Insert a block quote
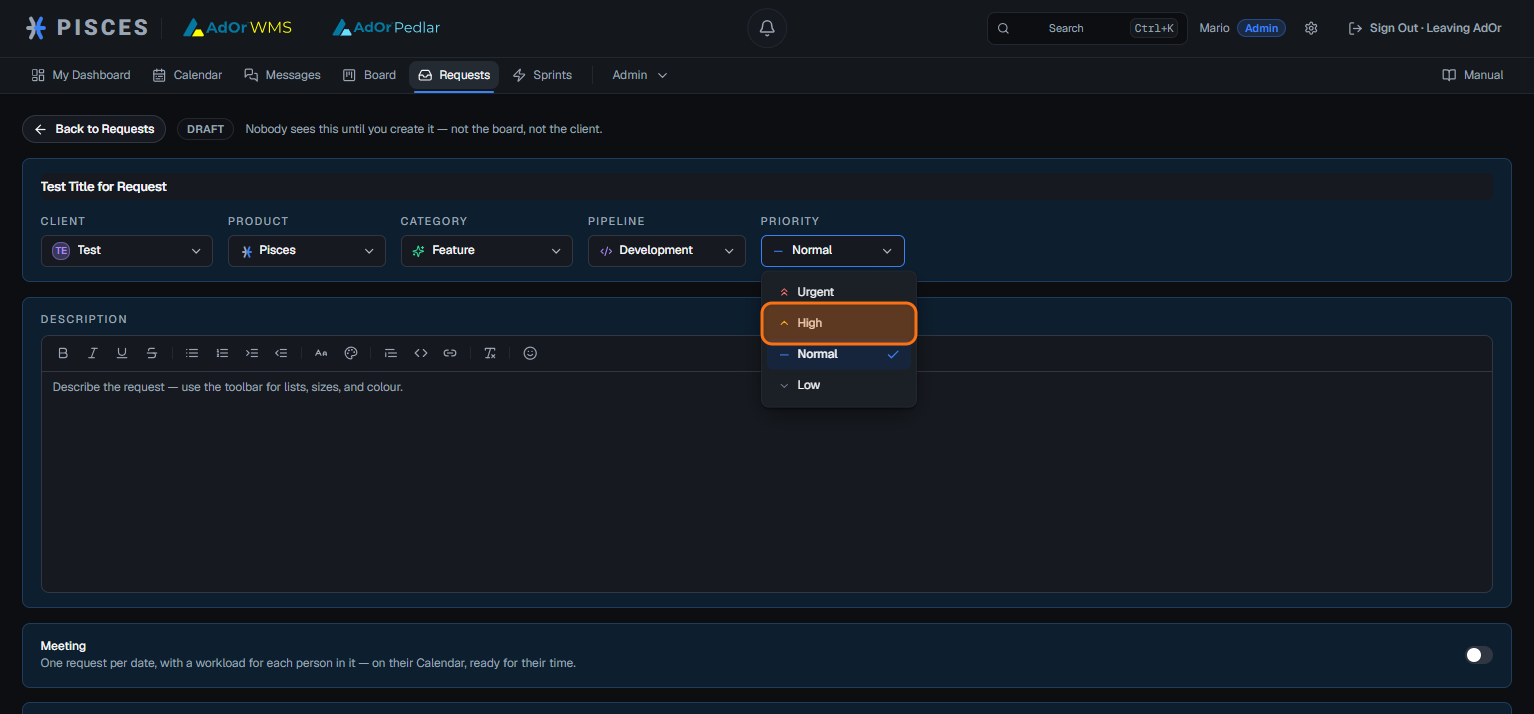Image resolution: width=1534 pixels, height=714 pixels. pyautogui.click(x=391, y=353)
